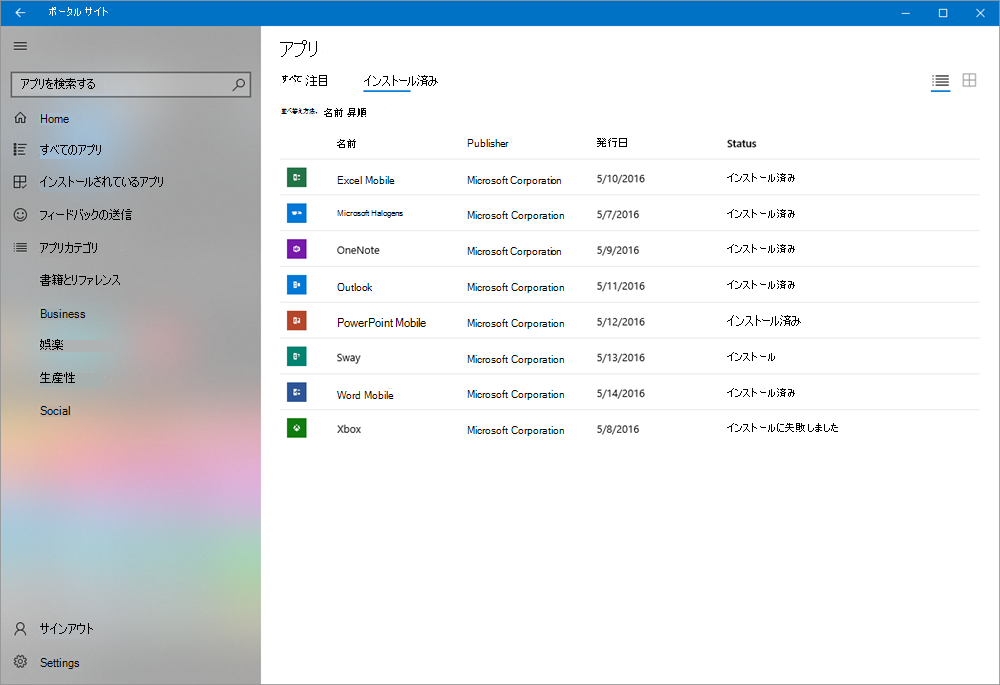This screenshot has width=1000, height=685.
Task: Open the Xbox app name
Action: (x=349, y=429)
